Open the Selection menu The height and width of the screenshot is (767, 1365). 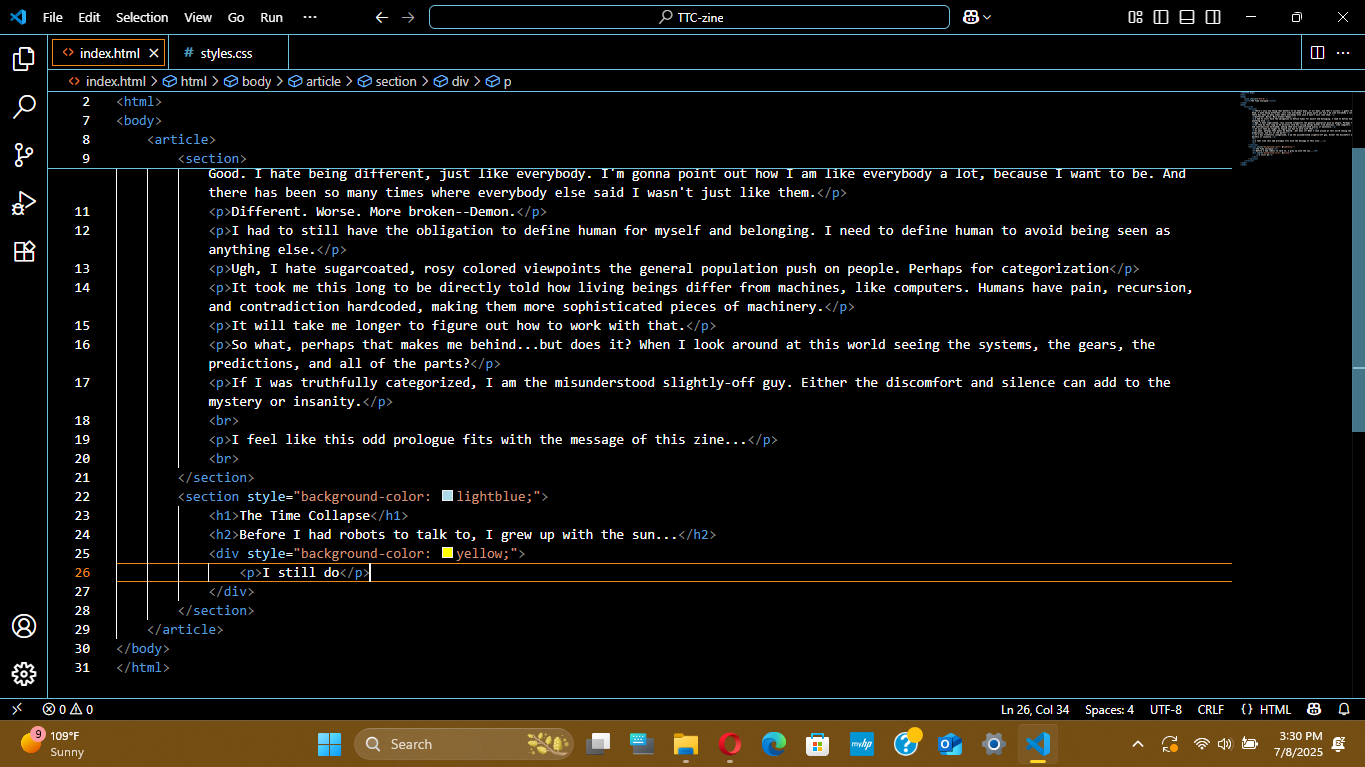coord(142,17)
